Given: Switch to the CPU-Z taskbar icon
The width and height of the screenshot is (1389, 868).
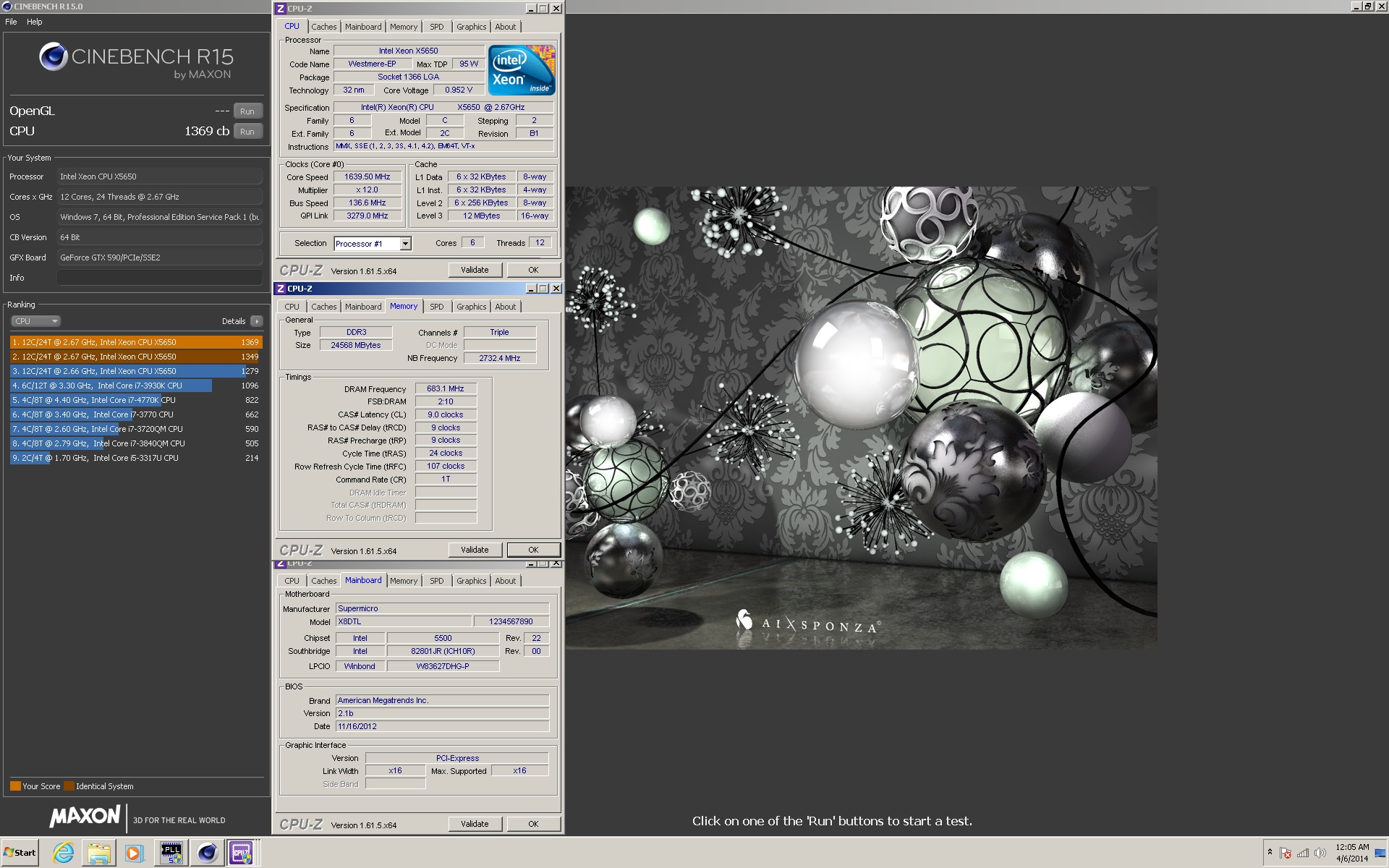Looking at the screenshot, I should (242, 853).
